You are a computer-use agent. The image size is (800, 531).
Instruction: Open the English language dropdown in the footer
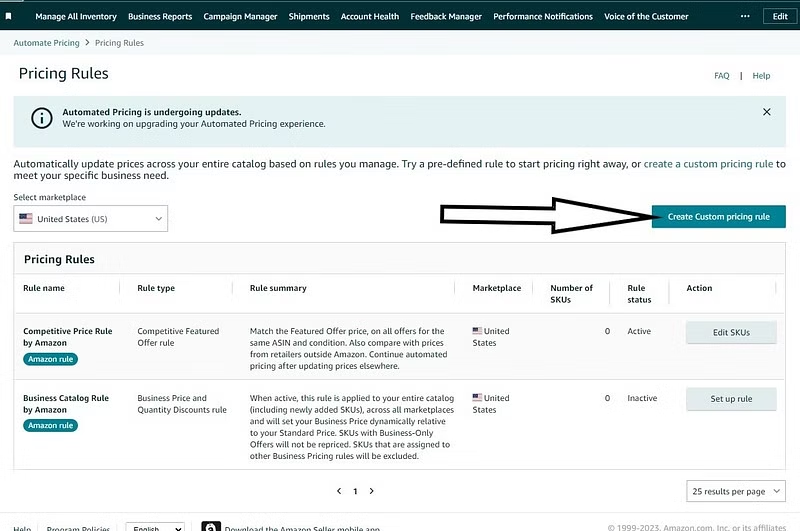coord(155,527)
